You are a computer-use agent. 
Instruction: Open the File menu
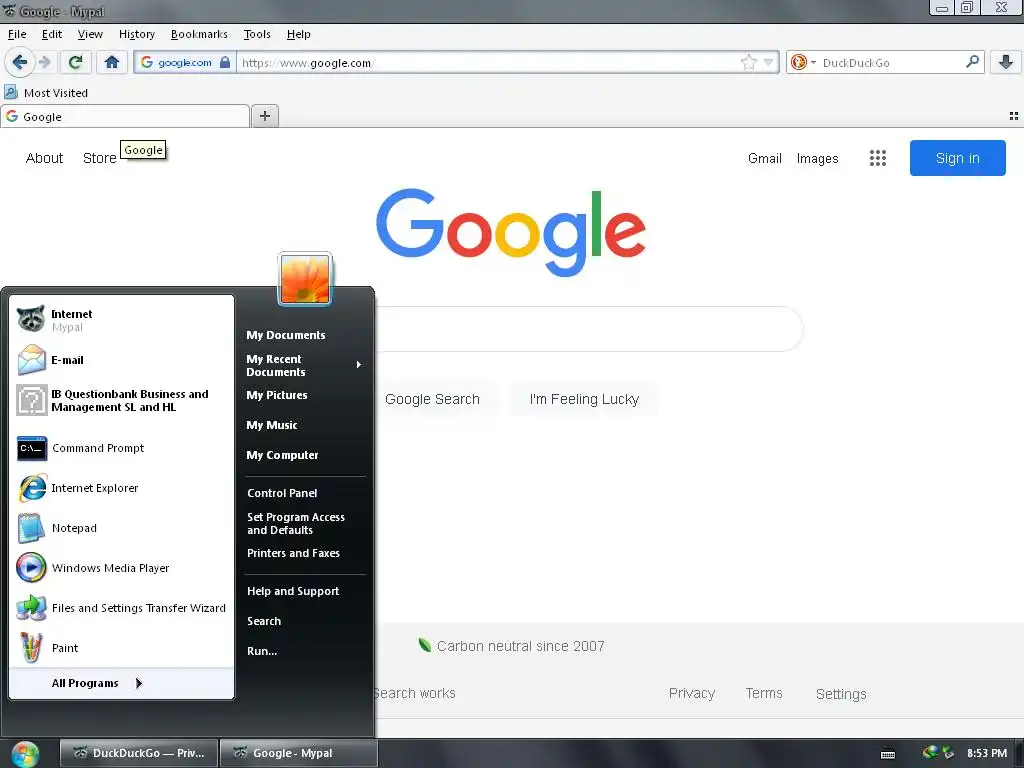(17, 34)
